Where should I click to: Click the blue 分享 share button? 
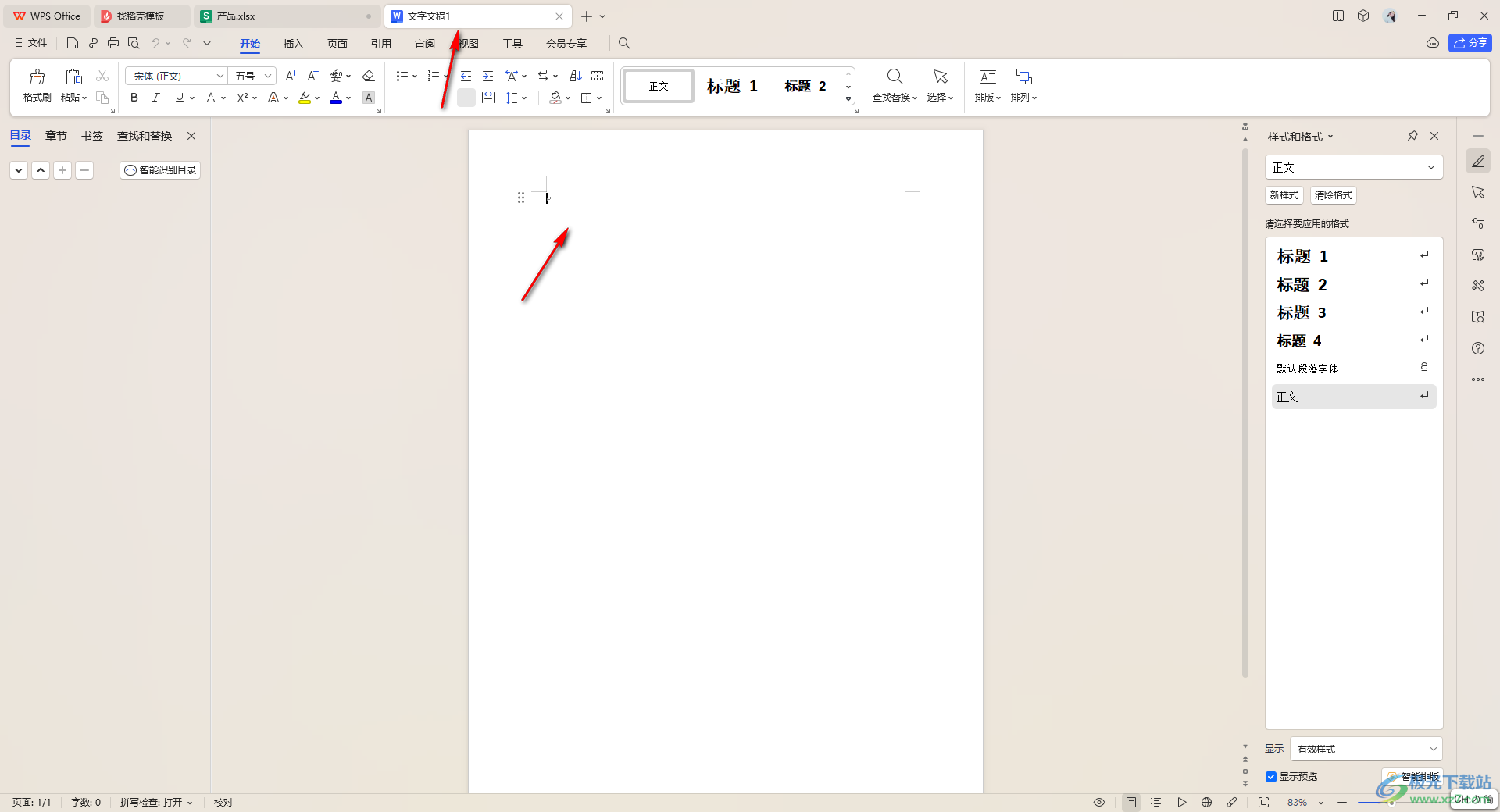pyautogui.click(x=1470, y=43)
